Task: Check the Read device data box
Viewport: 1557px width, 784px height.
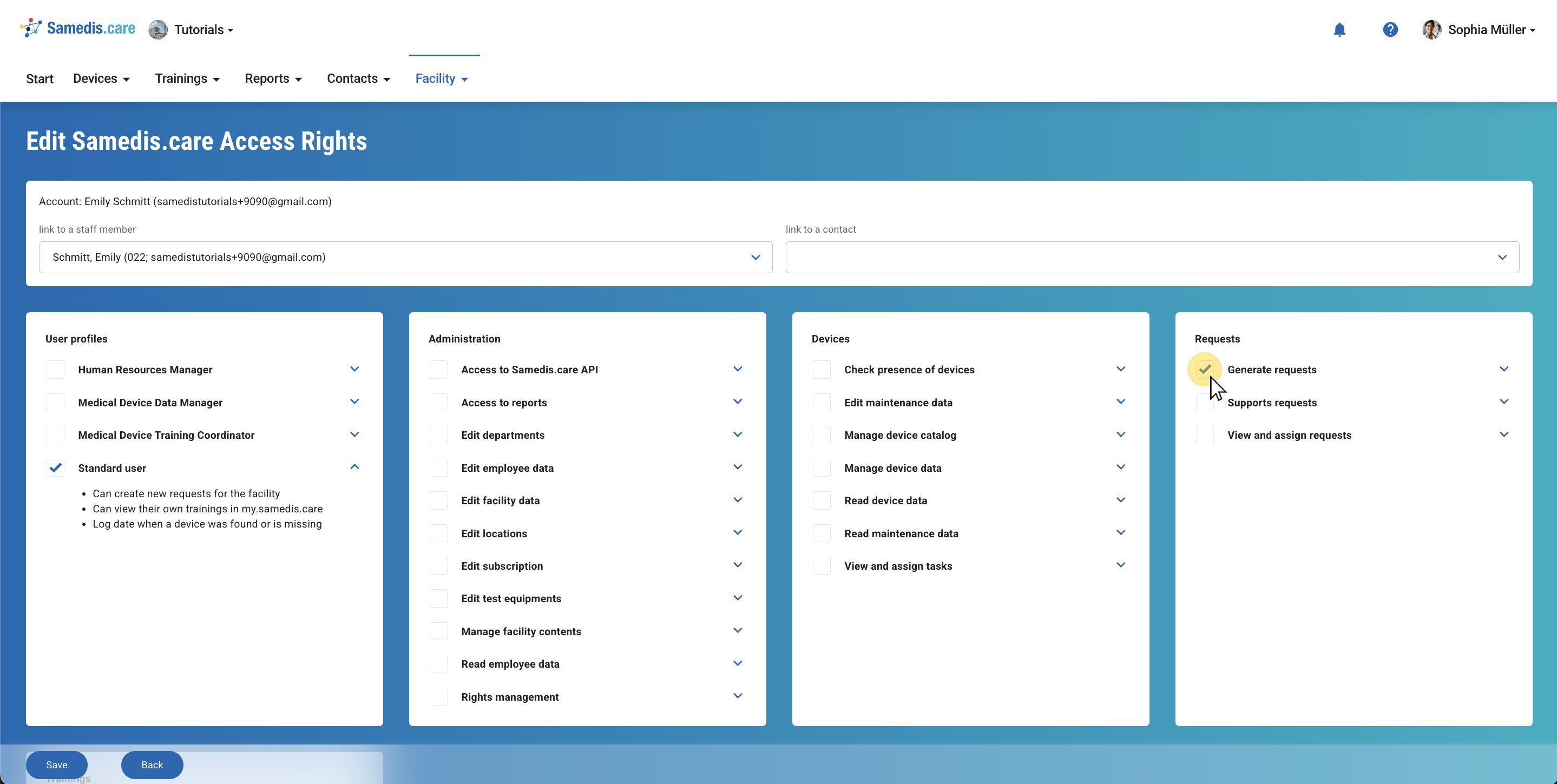Action: [822, 500]
